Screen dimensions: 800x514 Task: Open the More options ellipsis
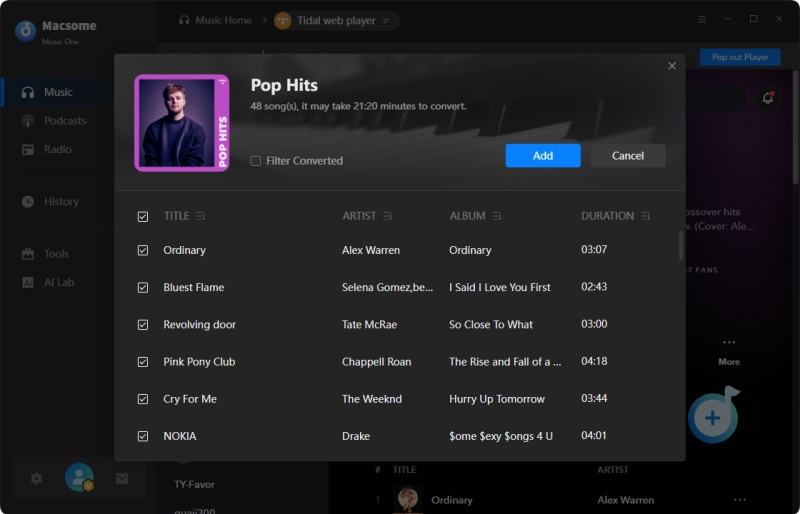point(729,342)
